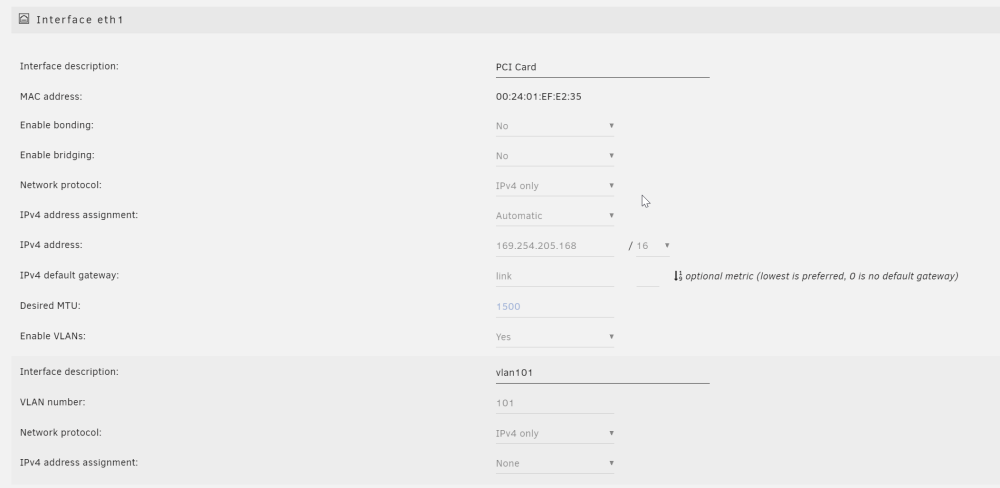This screenshot has width=1000, height=488.
Task: Click the MAC address label
Action: coord(51,97)
